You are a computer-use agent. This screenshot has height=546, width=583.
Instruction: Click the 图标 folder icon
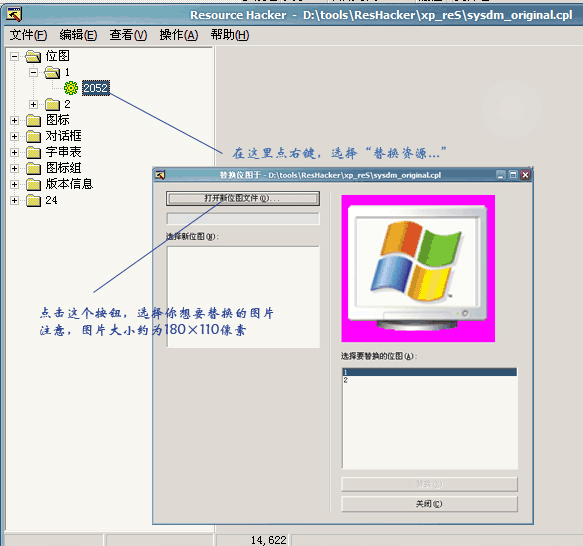(x=33, y=121)
